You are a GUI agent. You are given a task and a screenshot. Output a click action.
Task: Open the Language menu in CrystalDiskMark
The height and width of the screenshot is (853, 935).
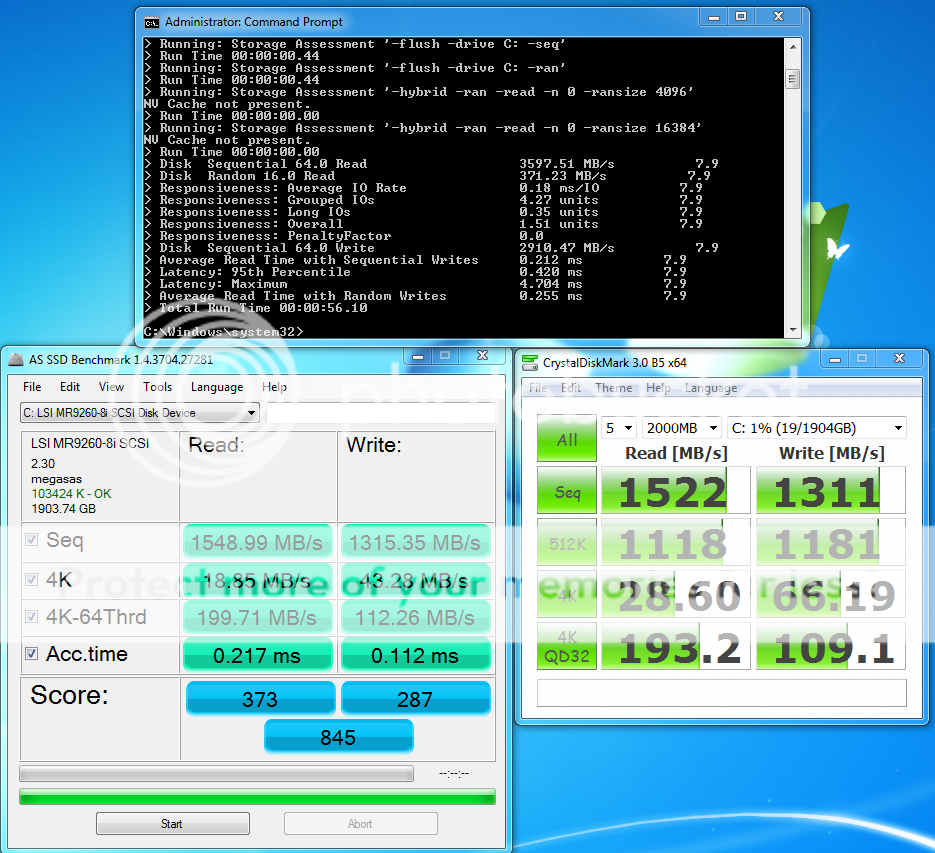[x=711, y=388]
